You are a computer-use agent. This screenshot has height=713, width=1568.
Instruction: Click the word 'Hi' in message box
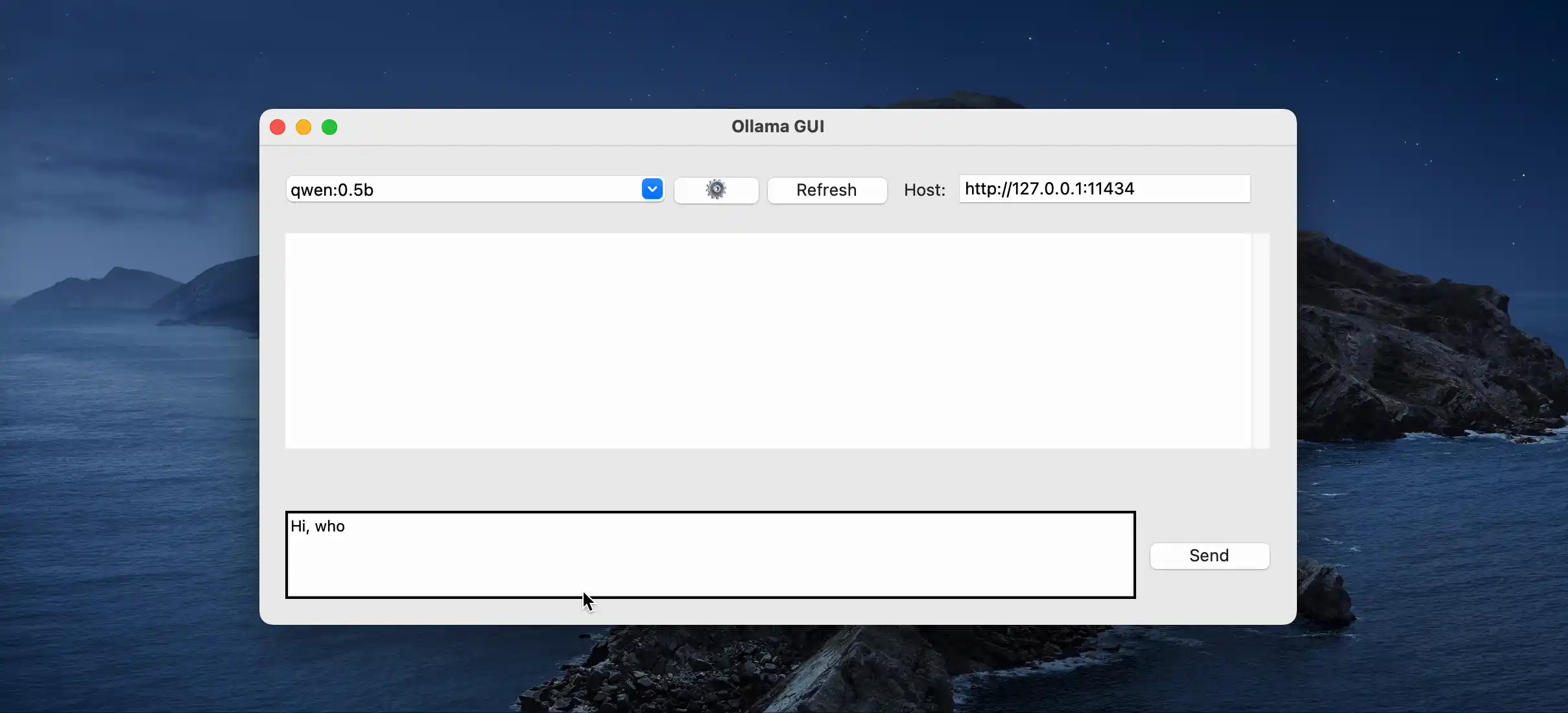(x=298, y=526)
